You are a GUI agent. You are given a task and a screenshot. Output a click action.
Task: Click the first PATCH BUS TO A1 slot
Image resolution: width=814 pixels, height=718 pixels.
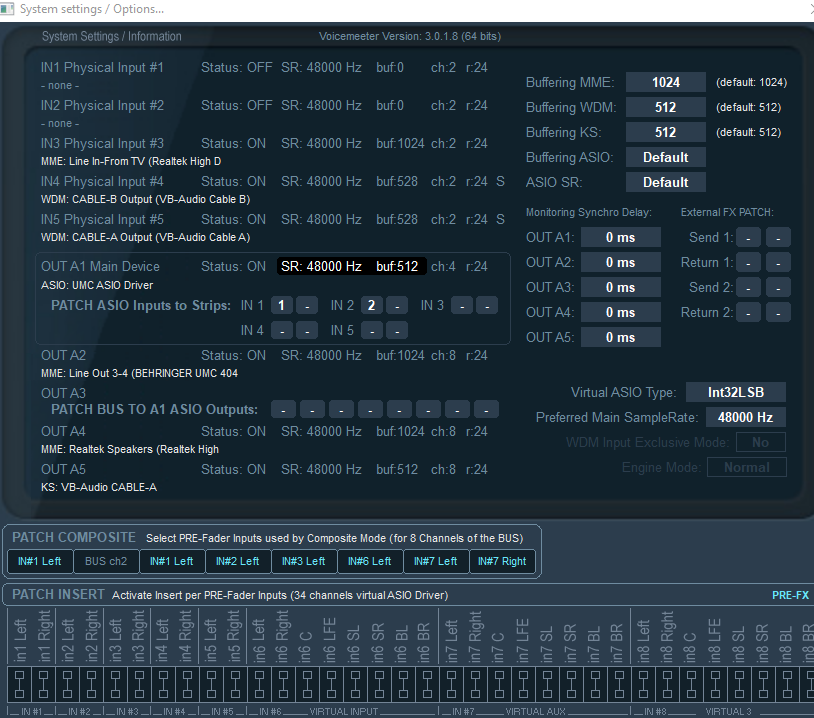point(283,409)
